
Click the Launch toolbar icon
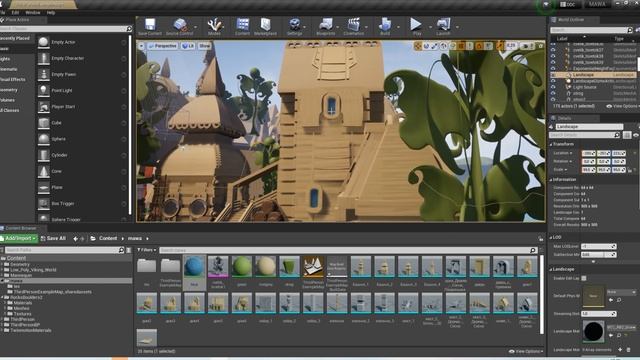(x=443, y=27)
